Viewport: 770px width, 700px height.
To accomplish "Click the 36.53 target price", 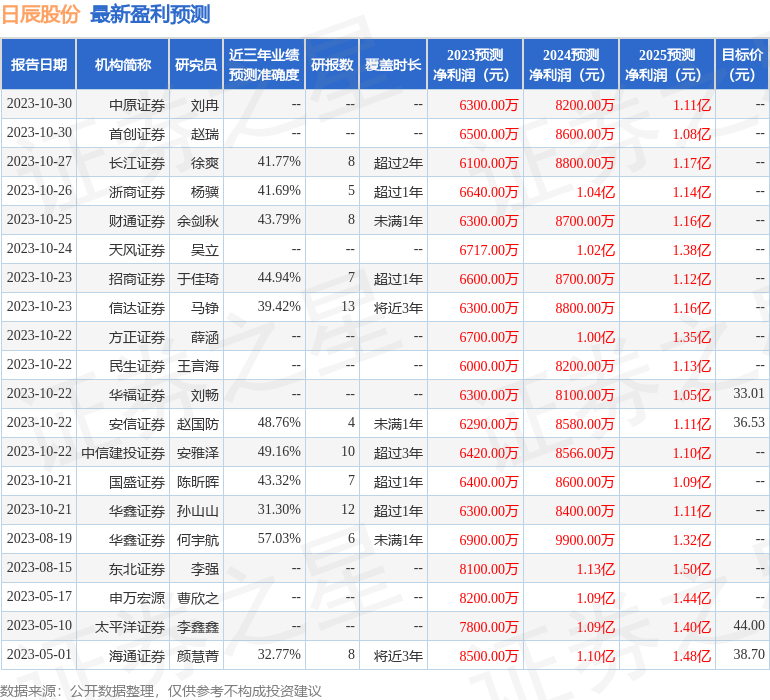I will coord(749,422).
